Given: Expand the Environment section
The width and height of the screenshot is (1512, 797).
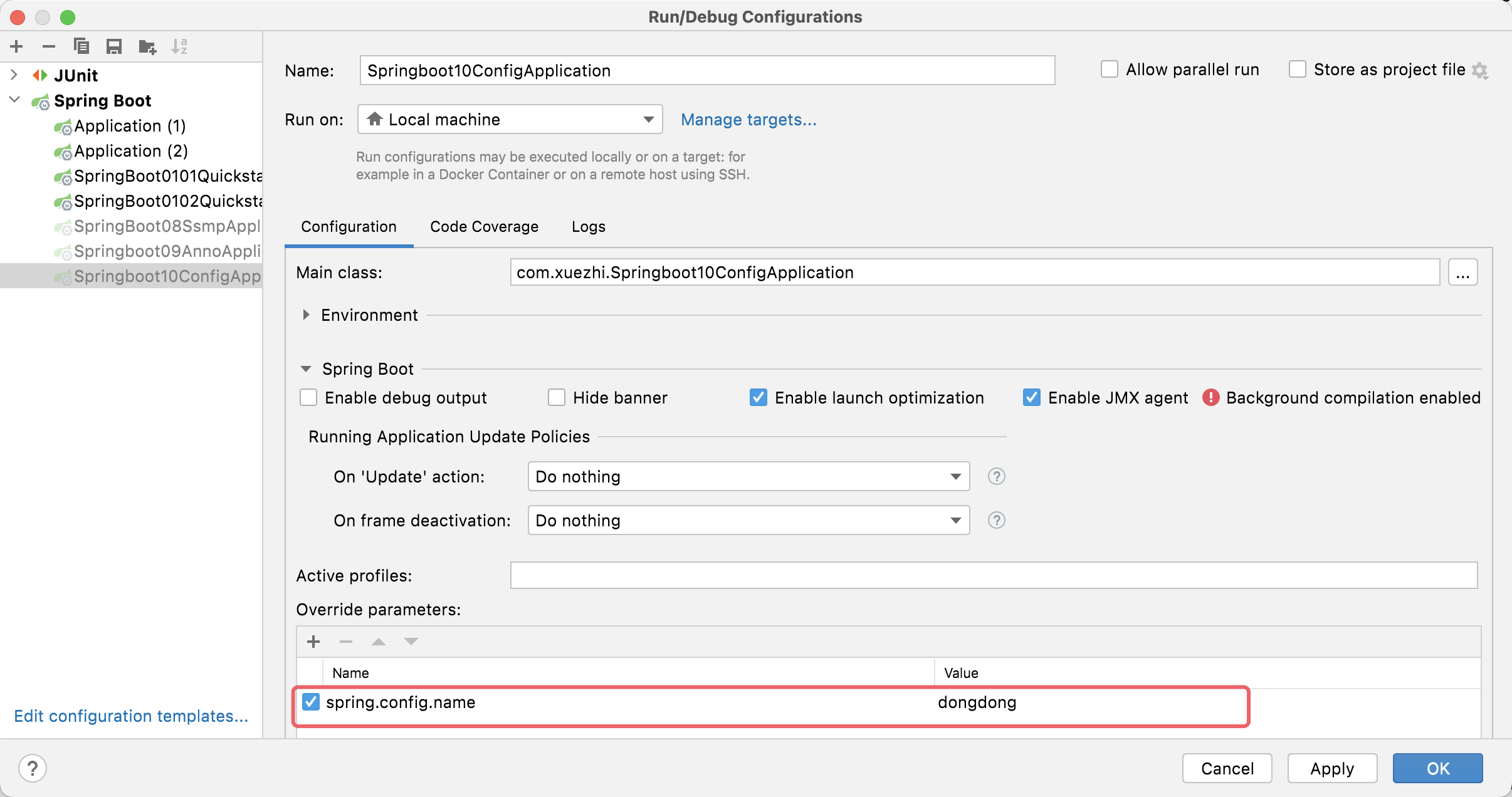Looking at the screenshot, I should click(306, 315).
